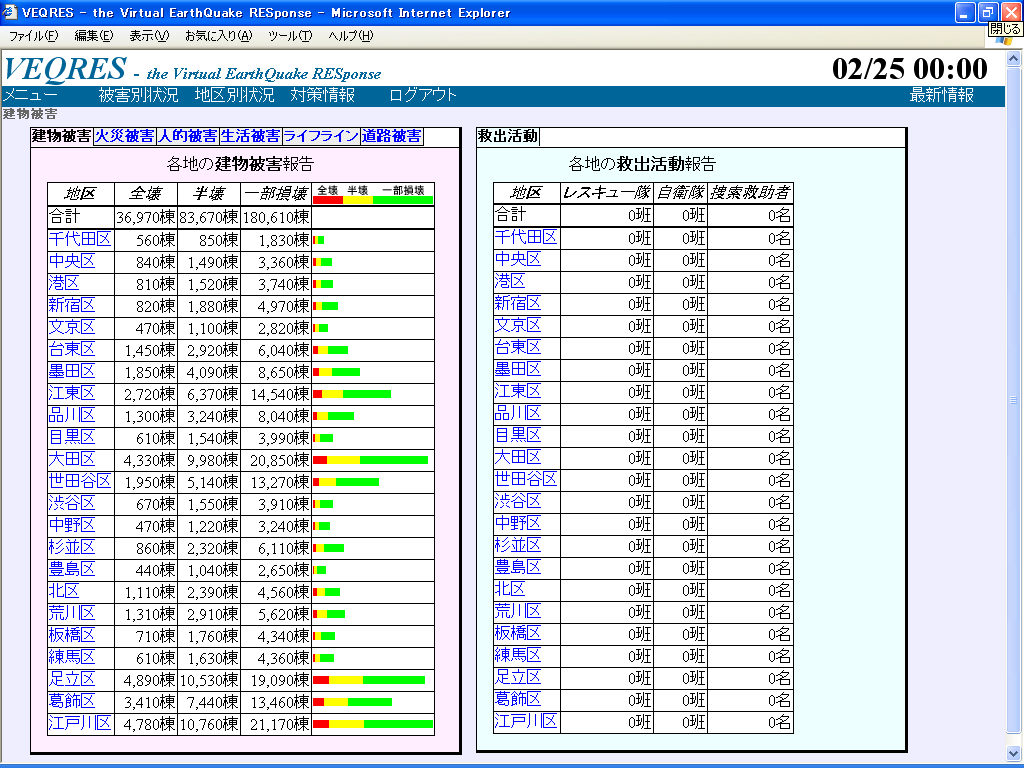Open the ツール(T) menu
This screenshot has width=1024, height=768.
290,36
